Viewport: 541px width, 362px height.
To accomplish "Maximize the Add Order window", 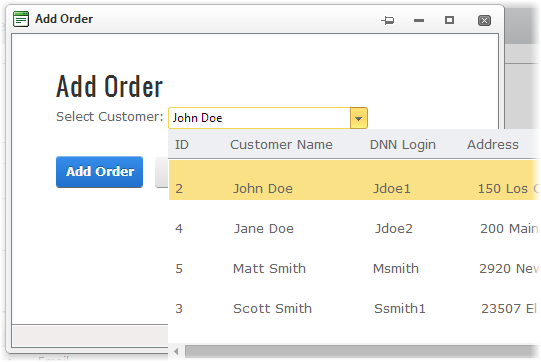I will click(x=449, y=20).
